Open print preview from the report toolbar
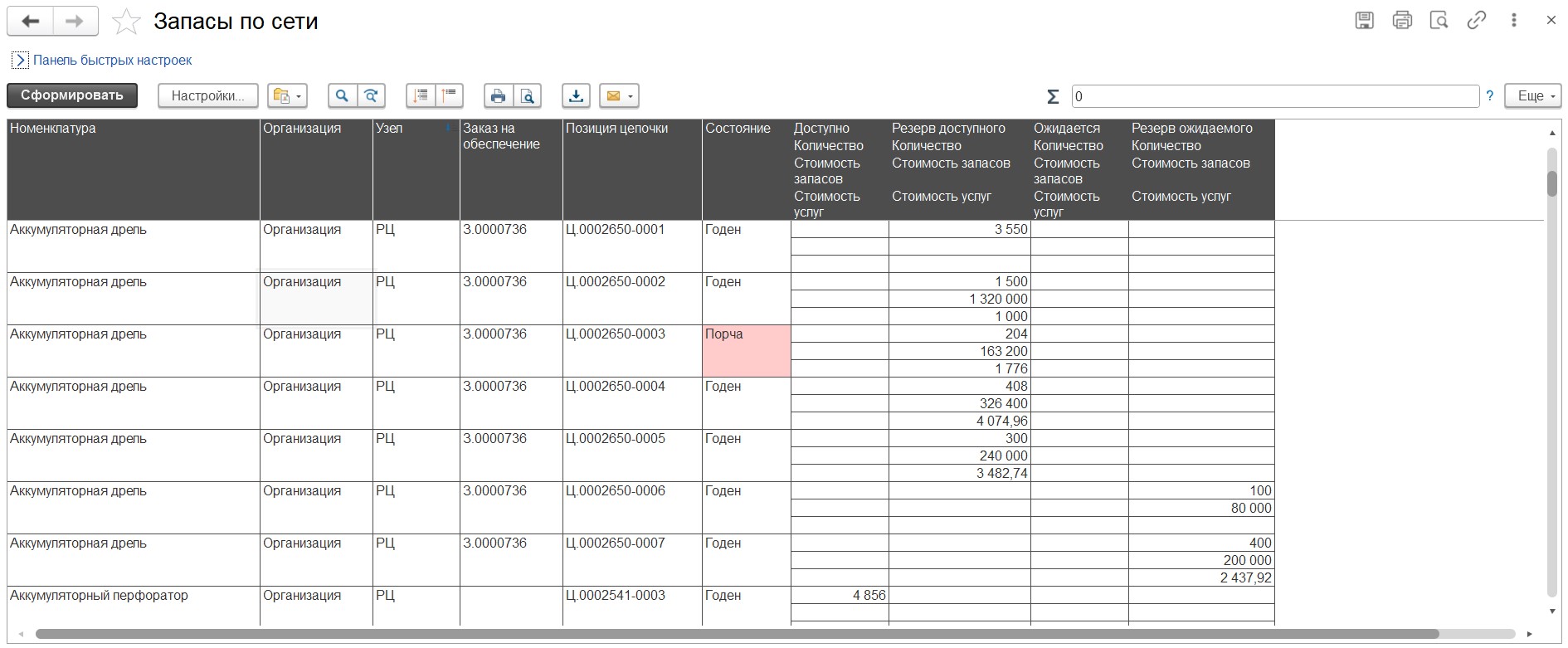 point(528,96)
